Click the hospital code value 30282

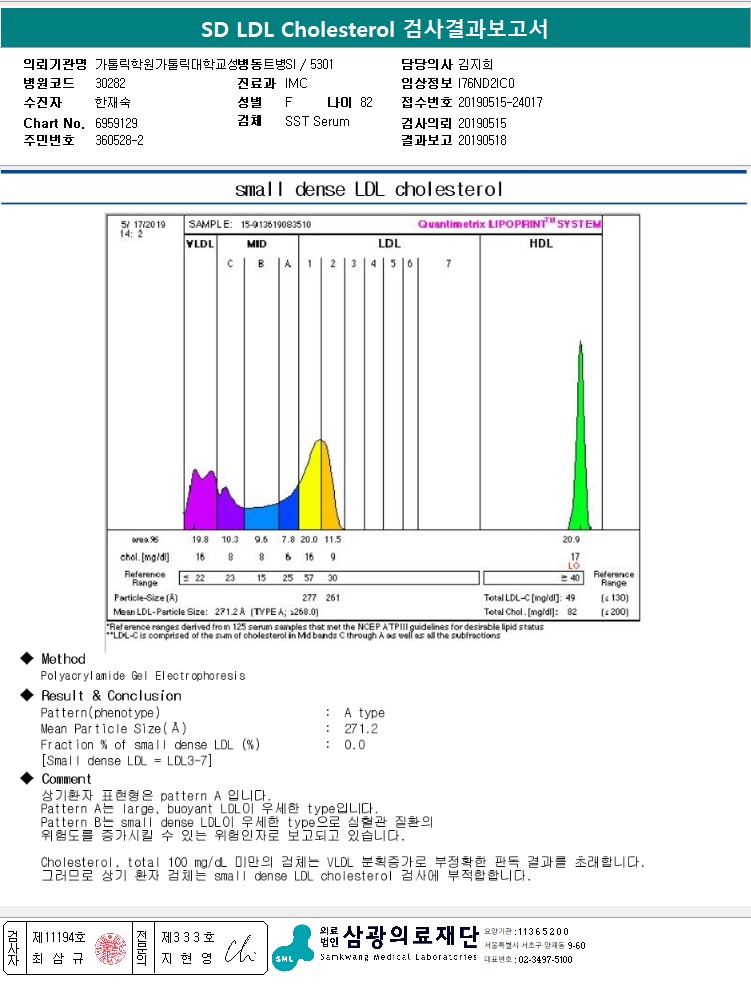pyautogui.click(x=110, y=83)
